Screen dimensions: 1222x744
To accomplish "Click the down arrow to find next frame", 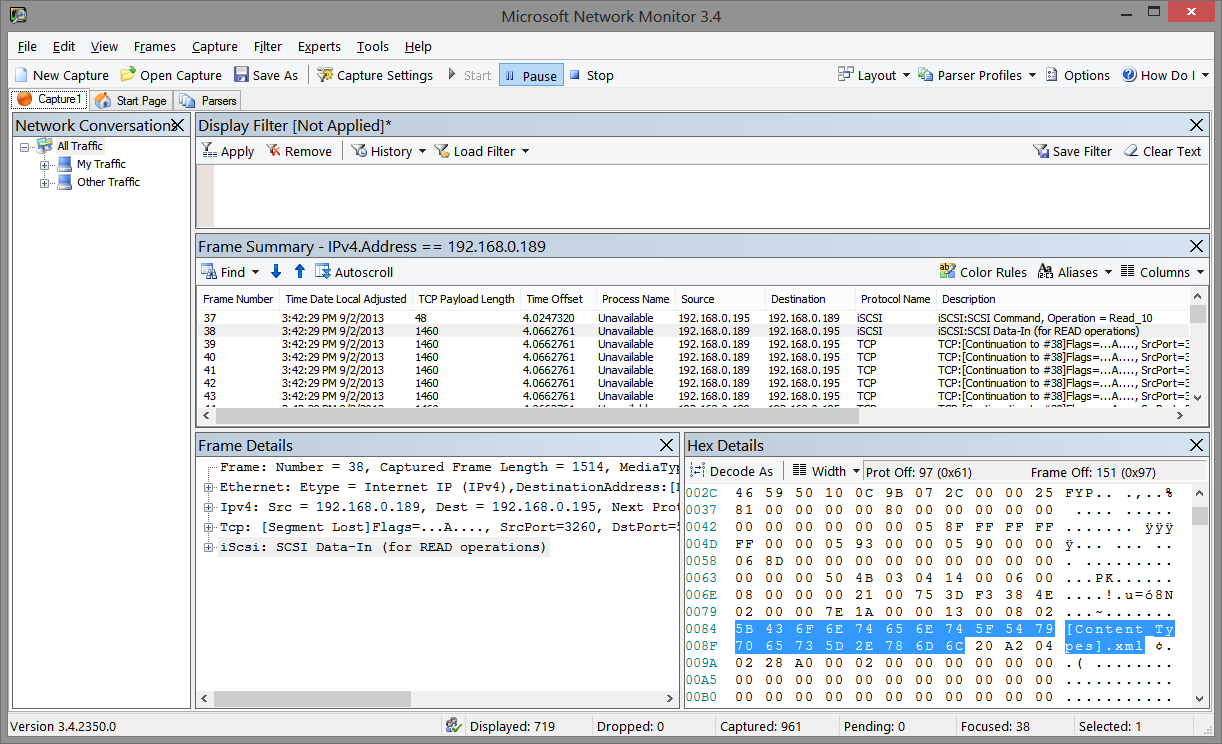I will (x=276, y=272).
